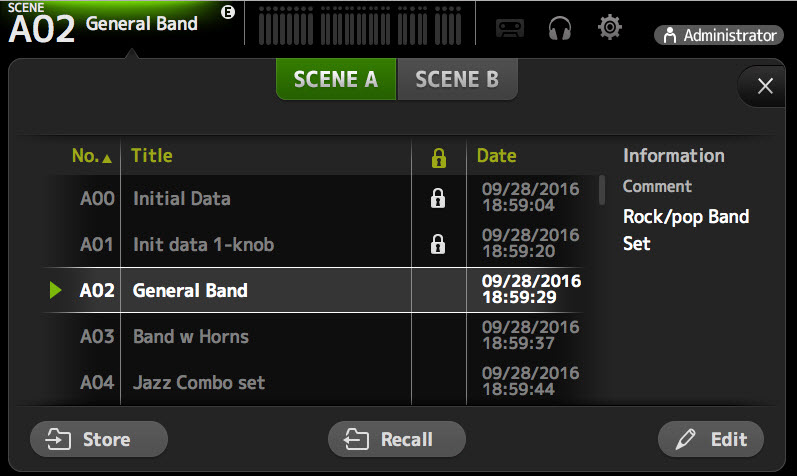797x476 pixels.
Task: Toggle lock on Initial Data scene
Action: (x=437, y=198)
